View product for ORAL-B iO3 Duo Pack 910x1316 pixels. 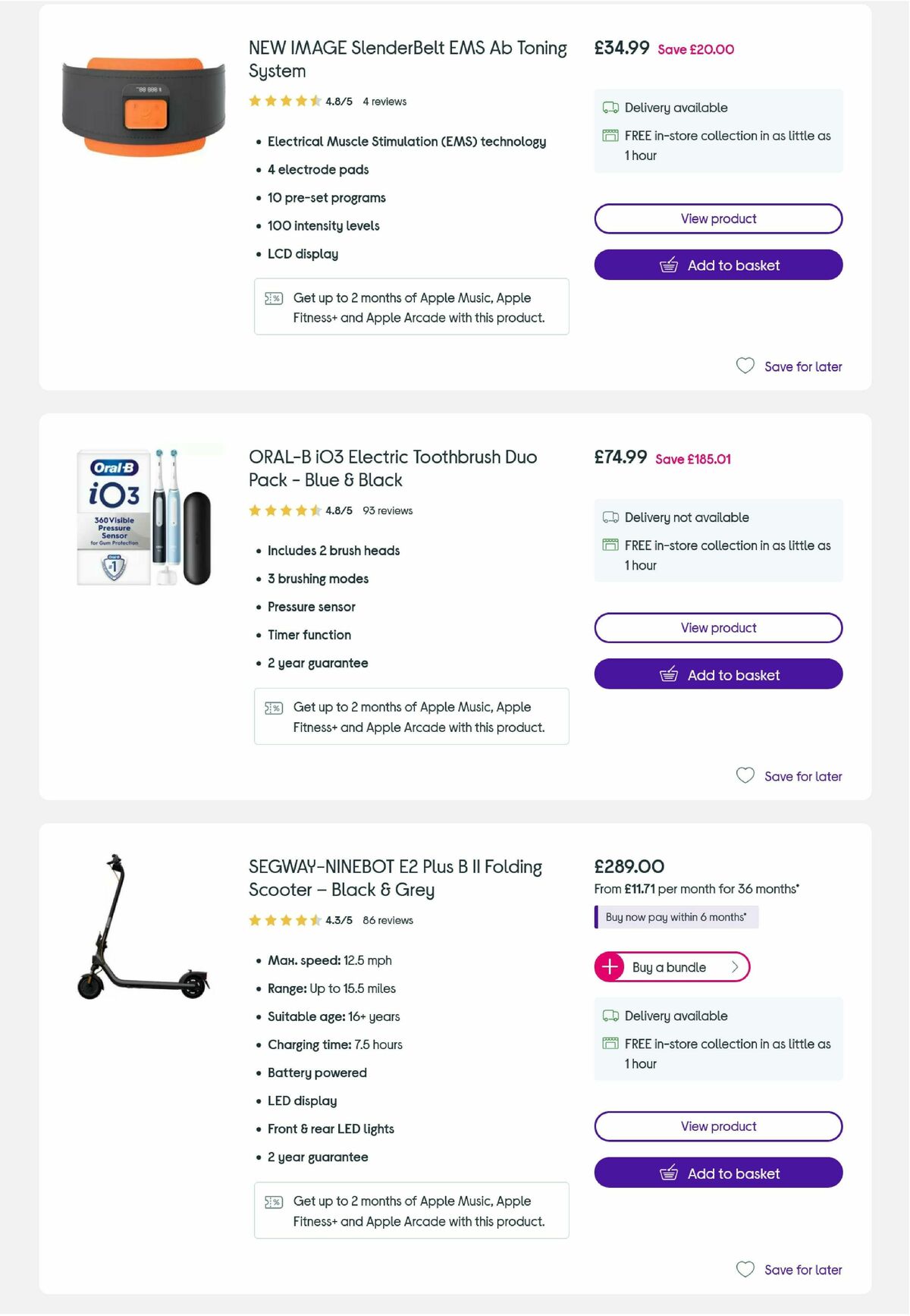click(x=718, y=627)
